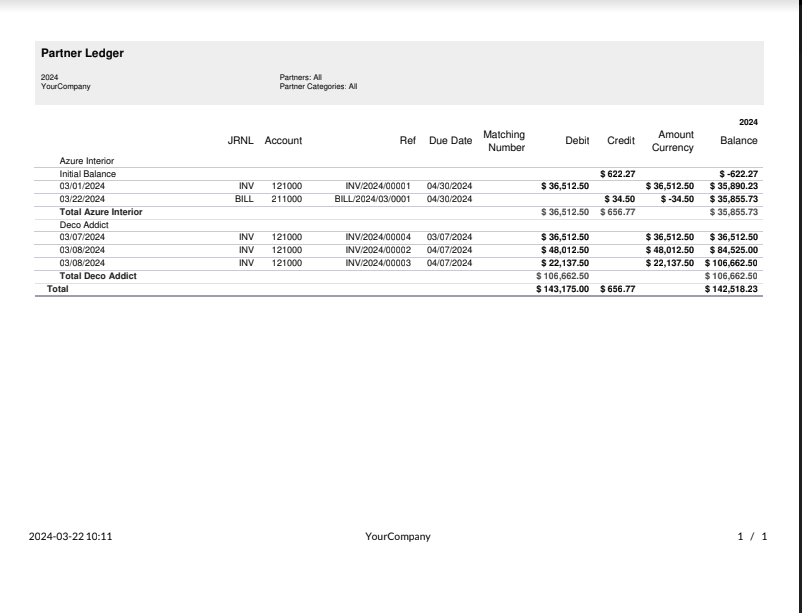This screenshot has height=613, width=802.
Task: Click the BILL journal code
Action: (x=244, y=199)
